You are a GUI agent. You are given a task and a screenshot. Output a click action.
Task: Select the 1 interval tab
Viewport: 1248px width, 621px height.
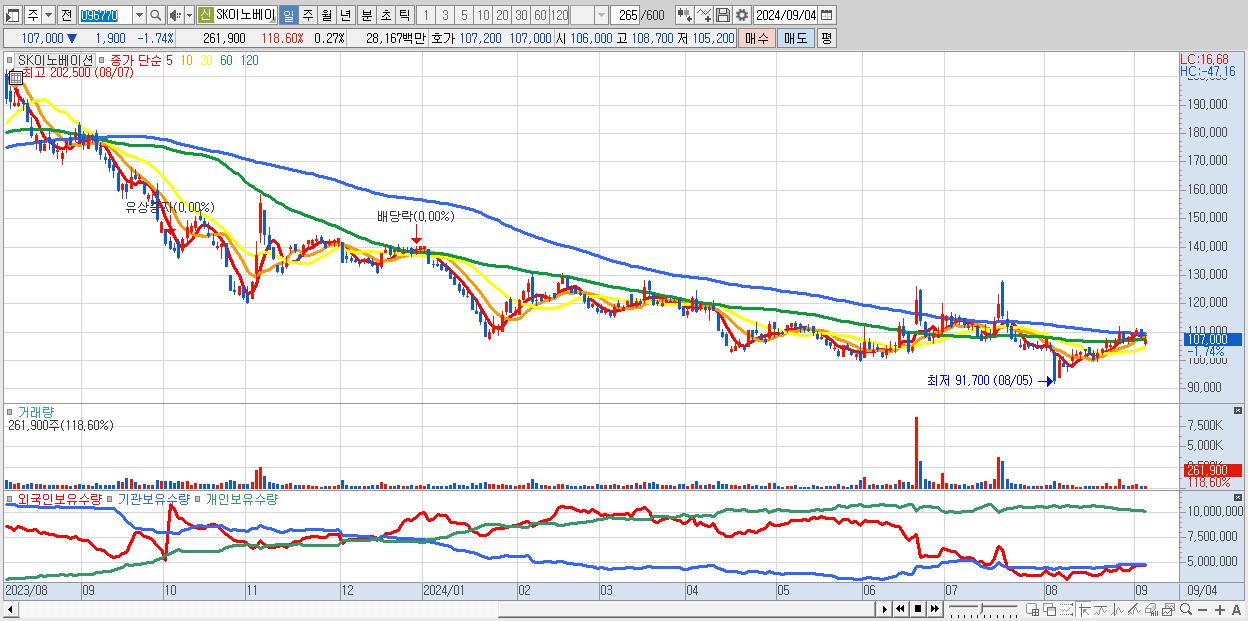point(425,15)
